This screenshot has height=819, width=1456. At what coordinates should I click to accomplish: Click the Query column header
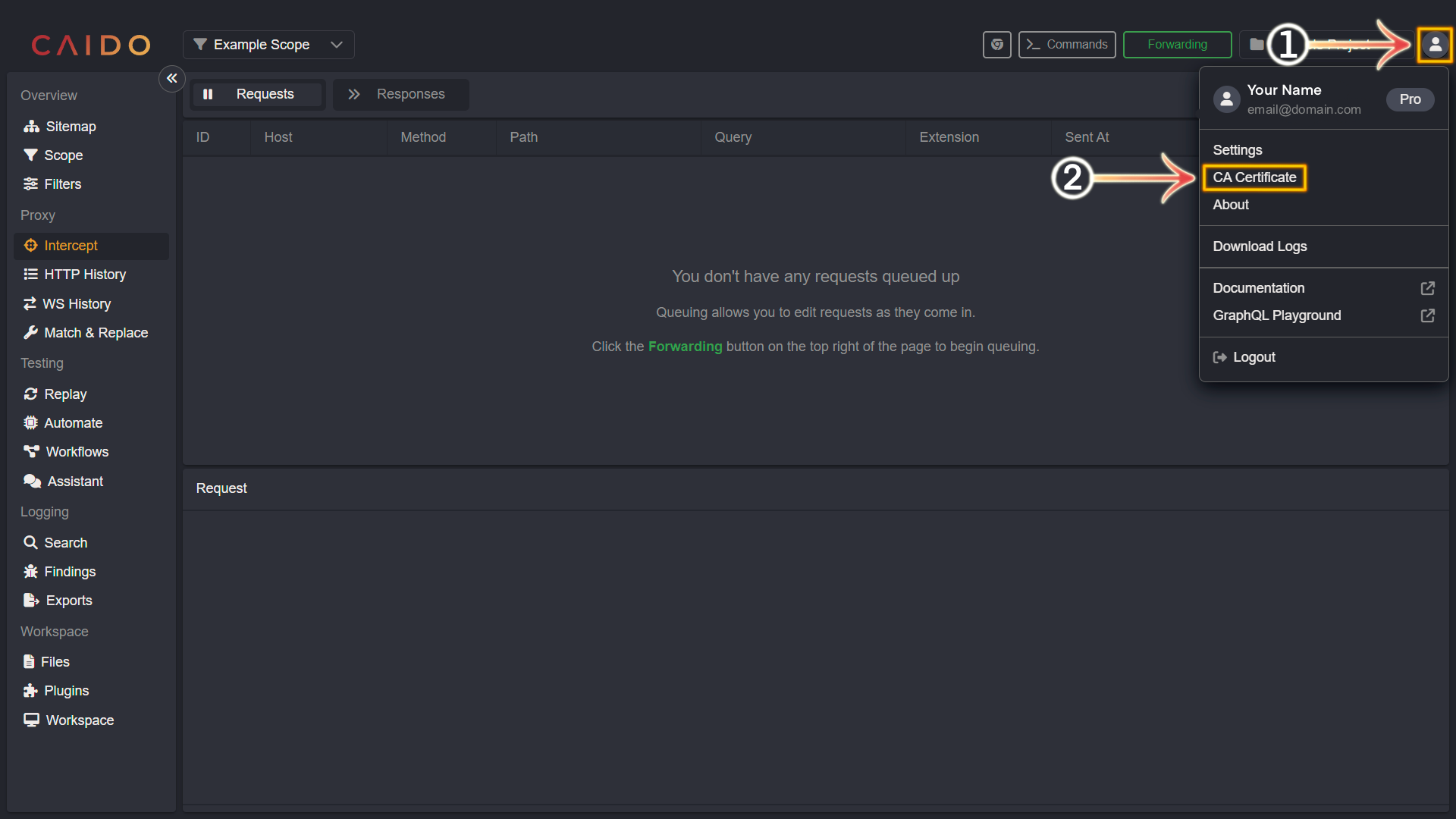pos(733,137)
